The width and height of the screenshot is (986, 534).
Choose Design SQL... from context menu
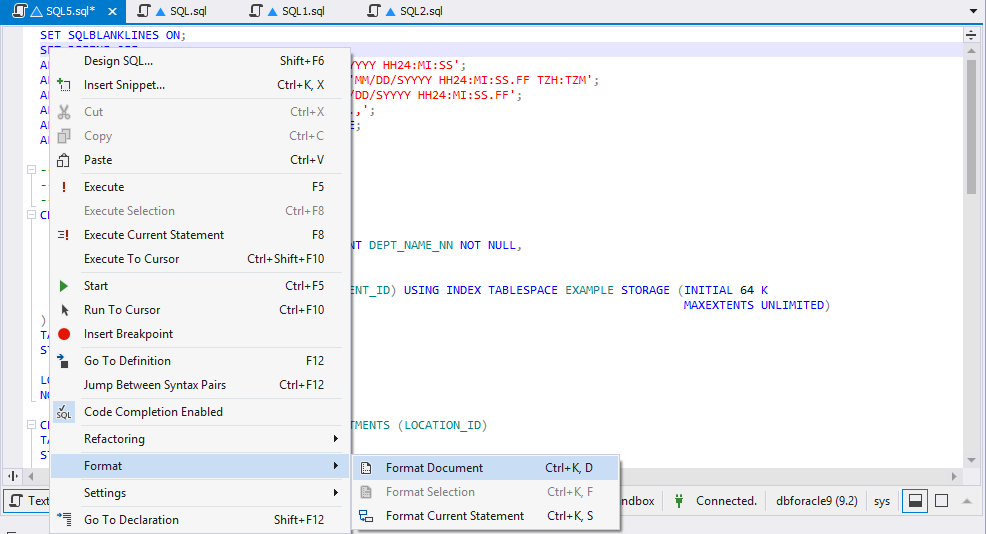pyautogui.click(x=200, y=61)
